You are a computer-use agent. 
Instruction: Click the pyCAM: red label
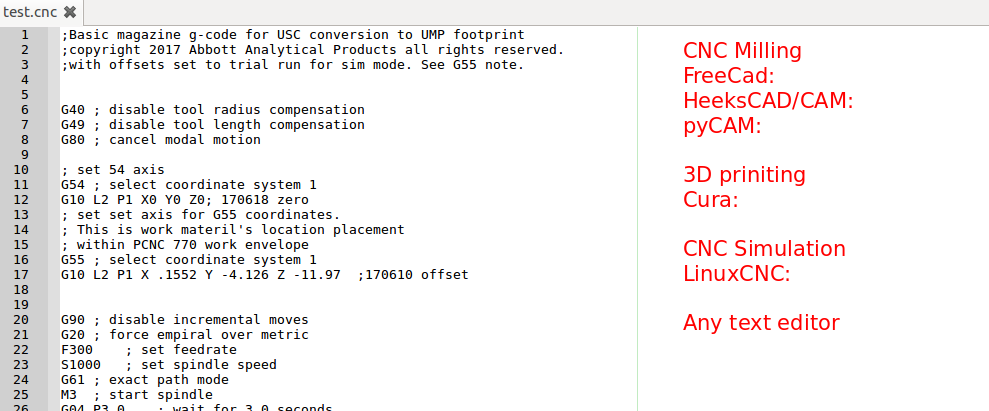[x=722, y=126]
